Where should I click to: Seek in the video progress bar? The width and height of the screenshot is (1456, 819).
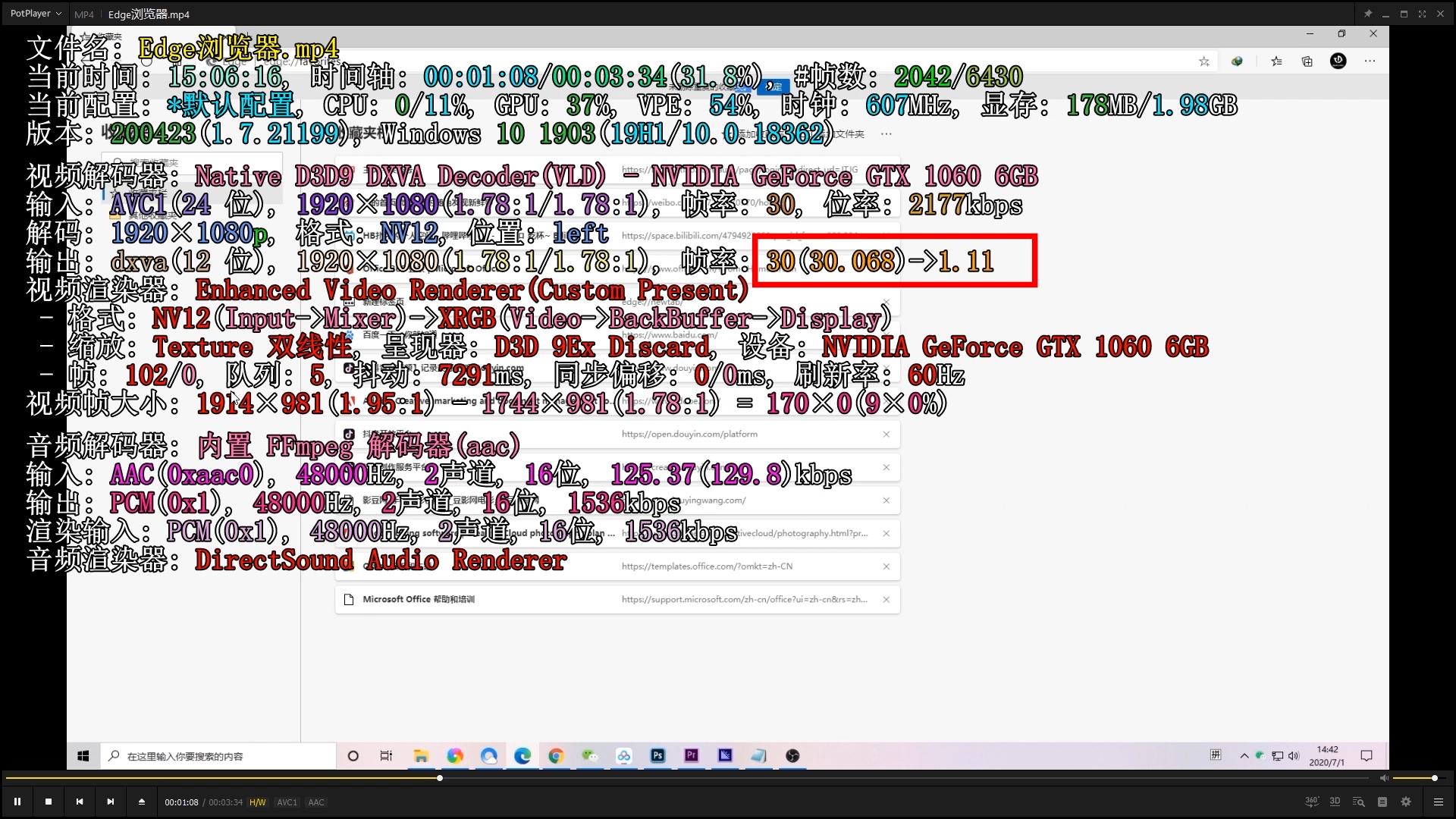pos(682,778)
